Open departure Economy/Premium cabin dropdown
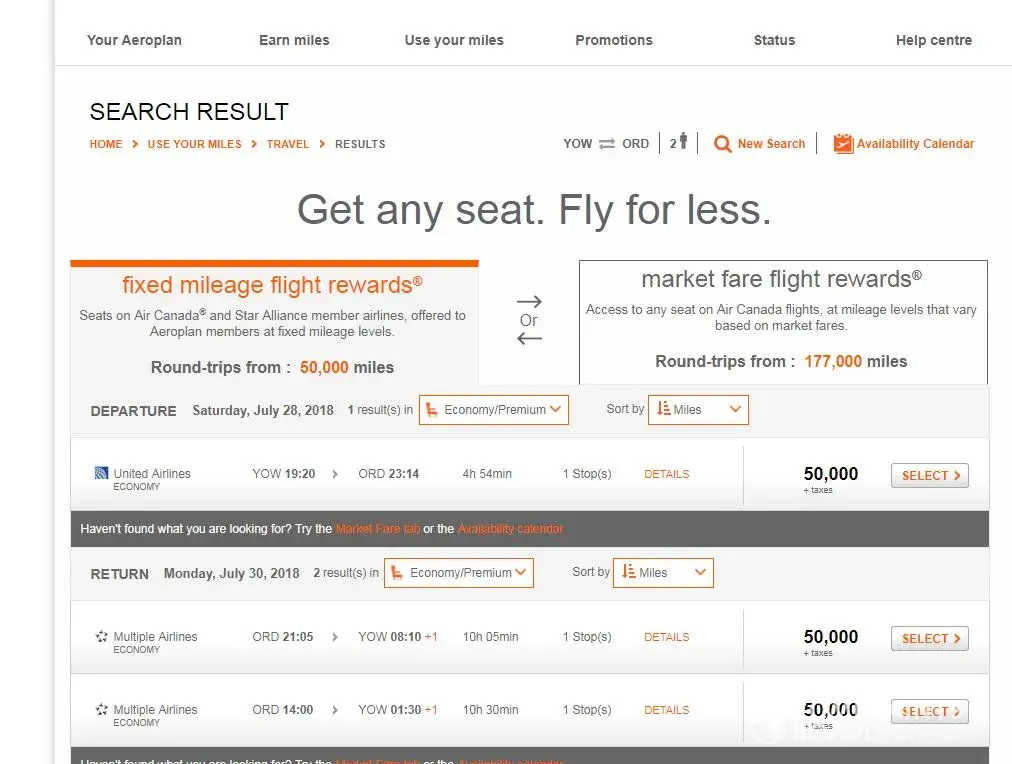This screenshot has width=1012, height=764. point(494,410)
